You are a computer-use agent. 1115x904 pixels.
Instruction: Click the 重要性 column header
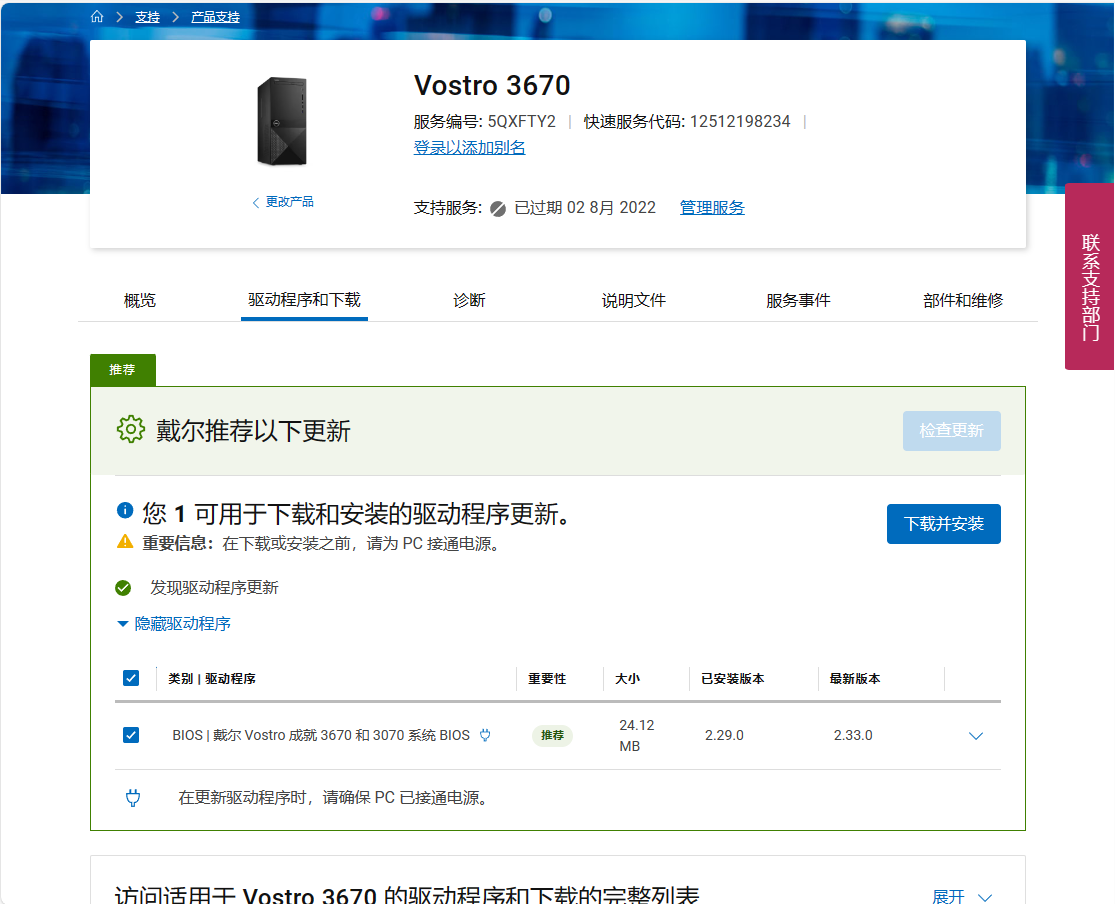click(x=547, y=679)
